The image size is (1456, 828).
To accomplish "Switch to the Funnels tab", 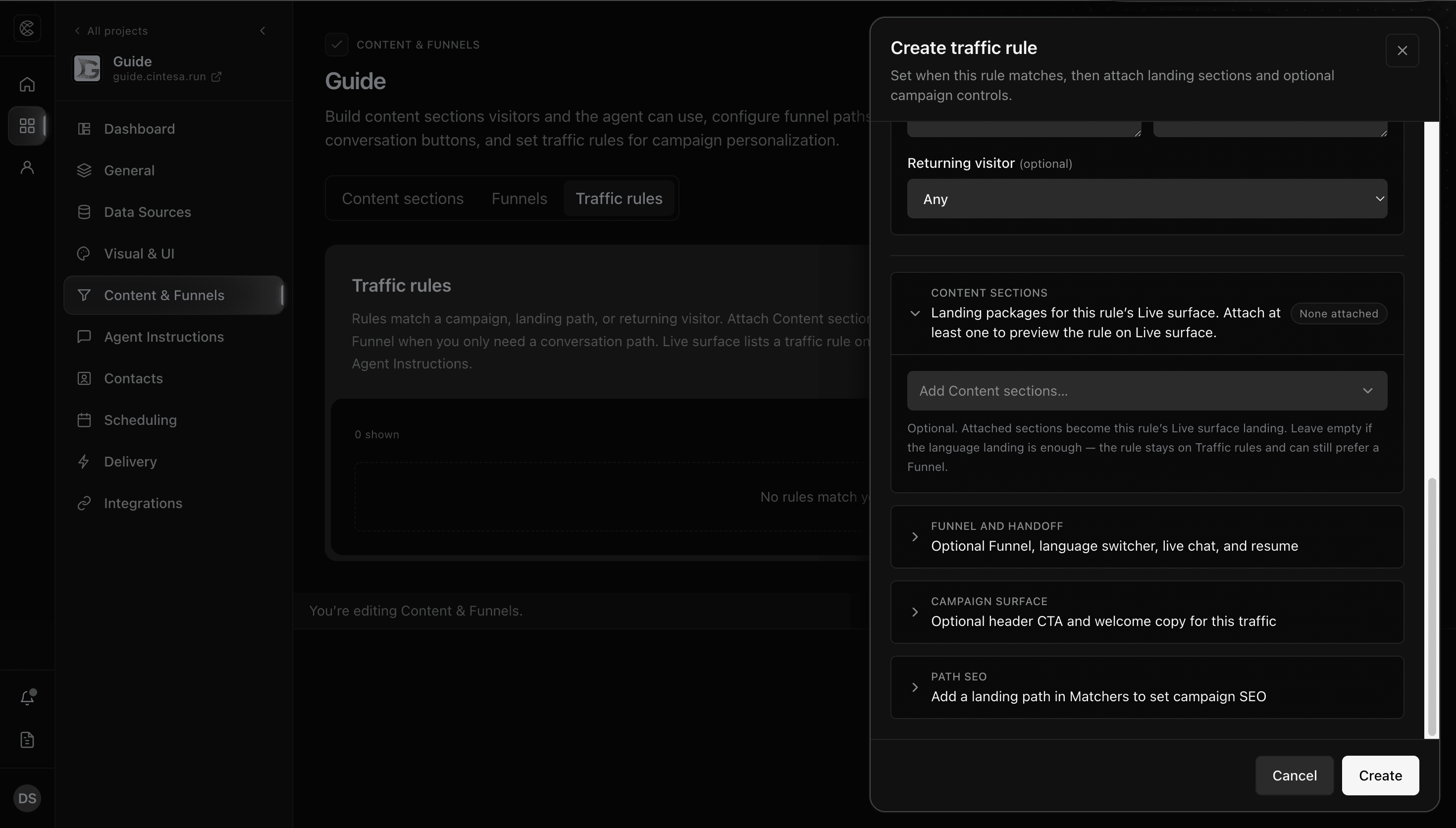I will [519, 199].
